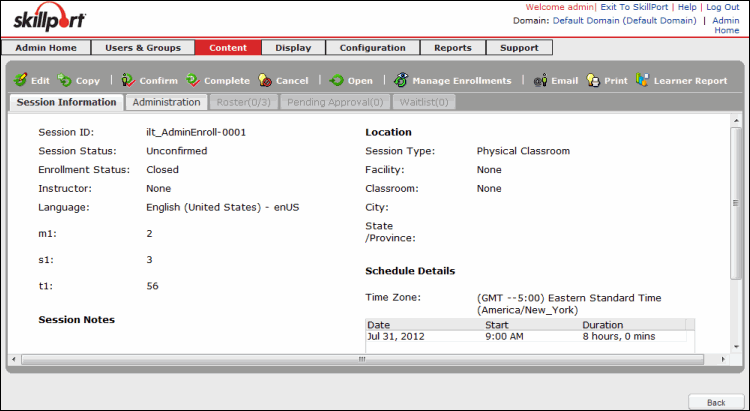Click the horizontal scrollbar right arrow

pos(723,359)
